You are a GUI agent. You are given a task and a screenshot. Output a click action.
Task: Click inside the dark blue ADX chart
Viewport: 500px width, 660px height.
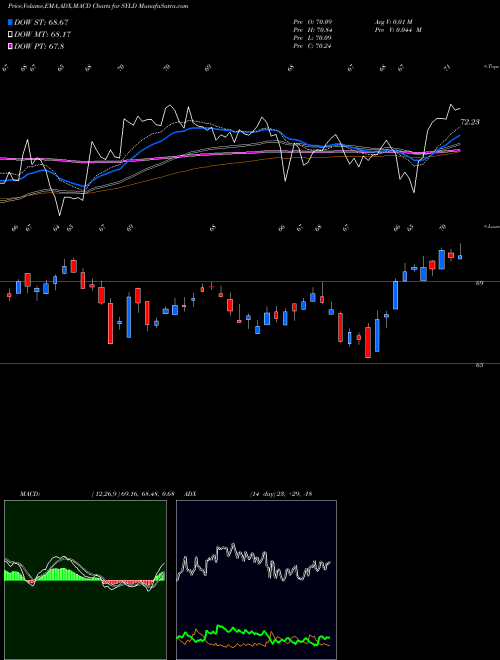click(x=256, y=580)
